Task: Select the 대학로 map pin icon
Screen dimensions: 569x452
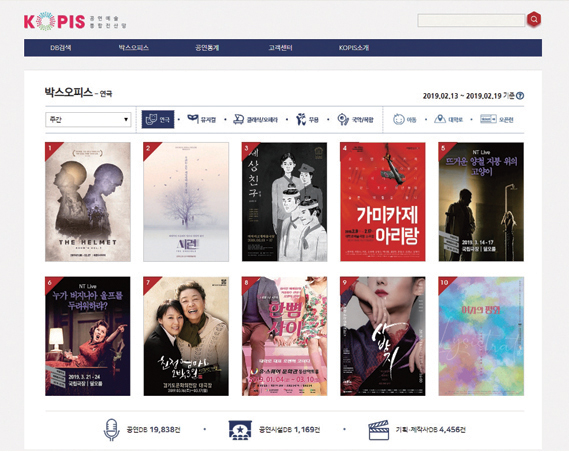Action: (440, 119)
